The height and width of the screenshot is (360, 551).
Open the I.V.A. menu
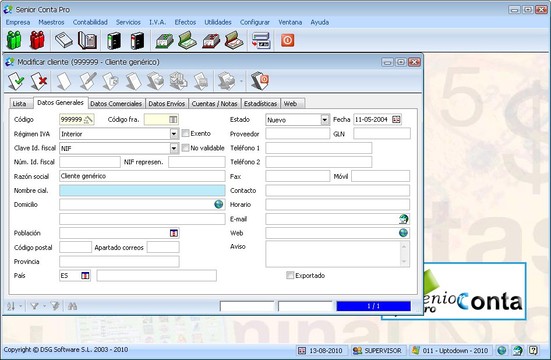pos(157,22)
